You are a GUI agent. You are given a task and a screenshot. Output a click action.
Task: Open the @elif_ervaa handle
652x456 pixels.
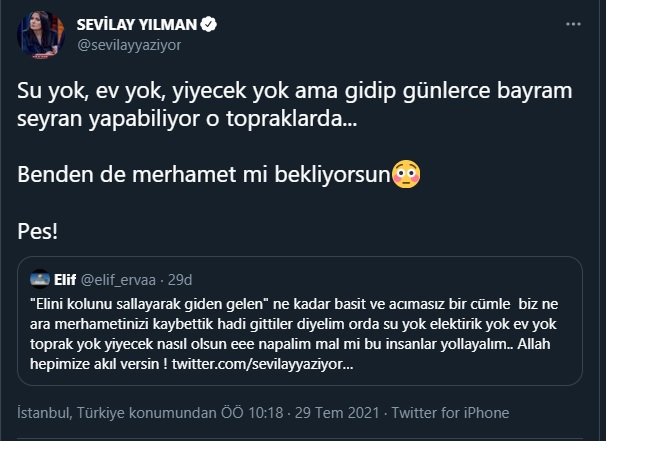coord(118,280)
